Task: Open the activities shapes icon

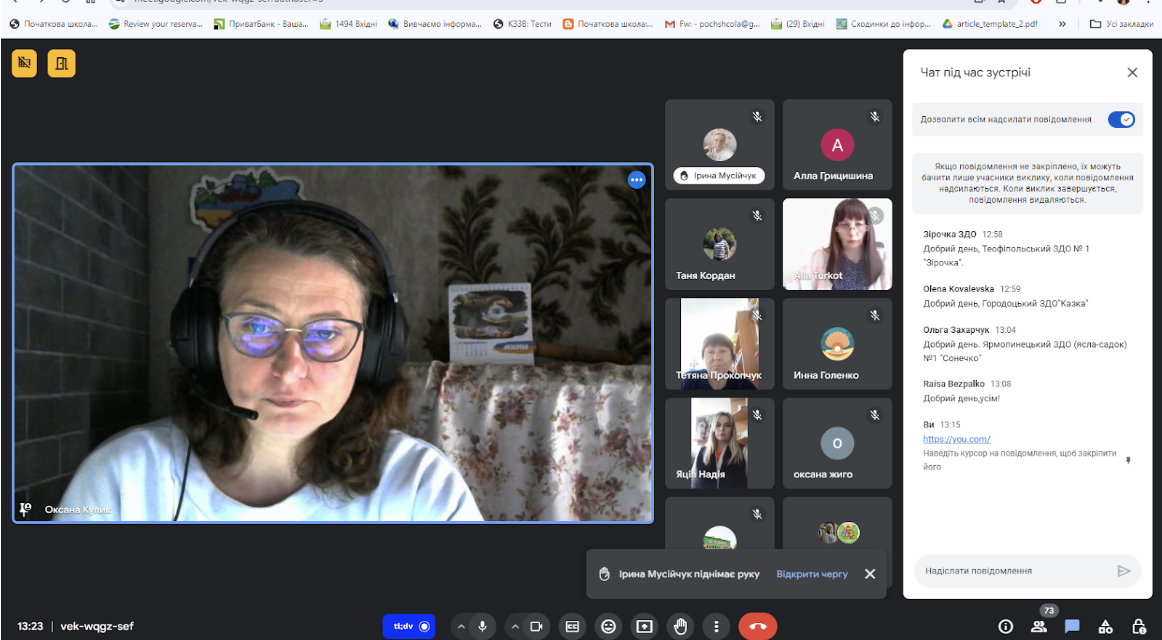Action: (x=1106, y=627)
